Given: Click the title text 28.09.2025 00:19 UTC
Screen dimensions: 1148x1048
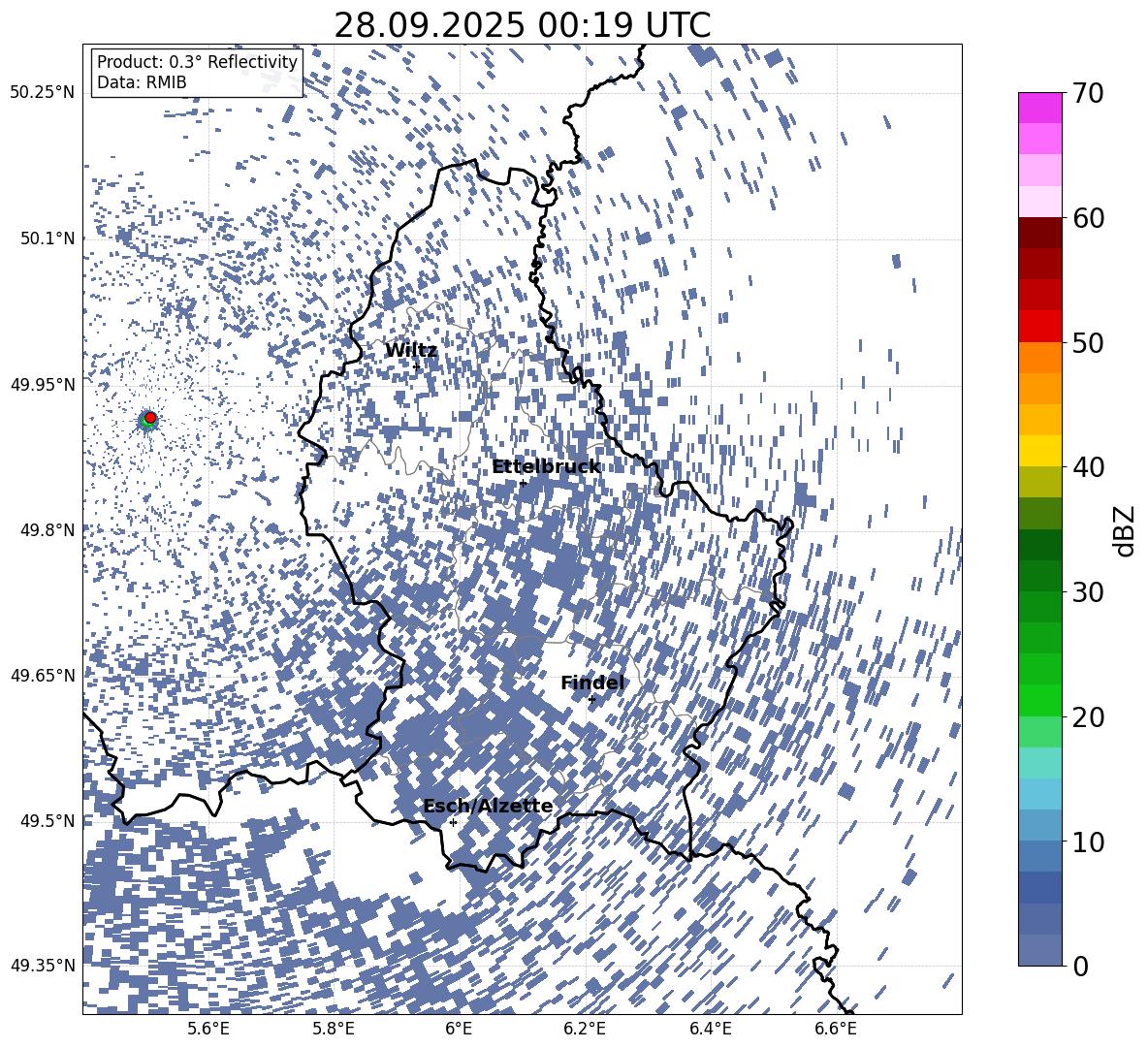Looking at the screenshot, I should click(x=522, y=25).
